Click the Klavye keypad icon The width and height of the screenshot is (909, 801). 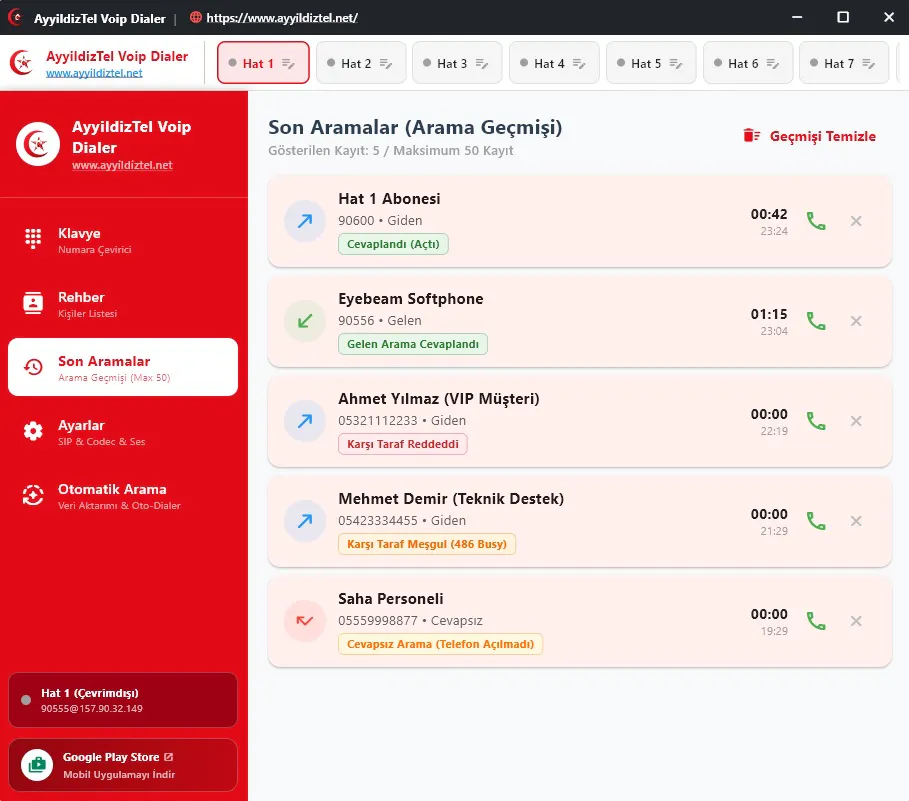click(x=33, y=239)
